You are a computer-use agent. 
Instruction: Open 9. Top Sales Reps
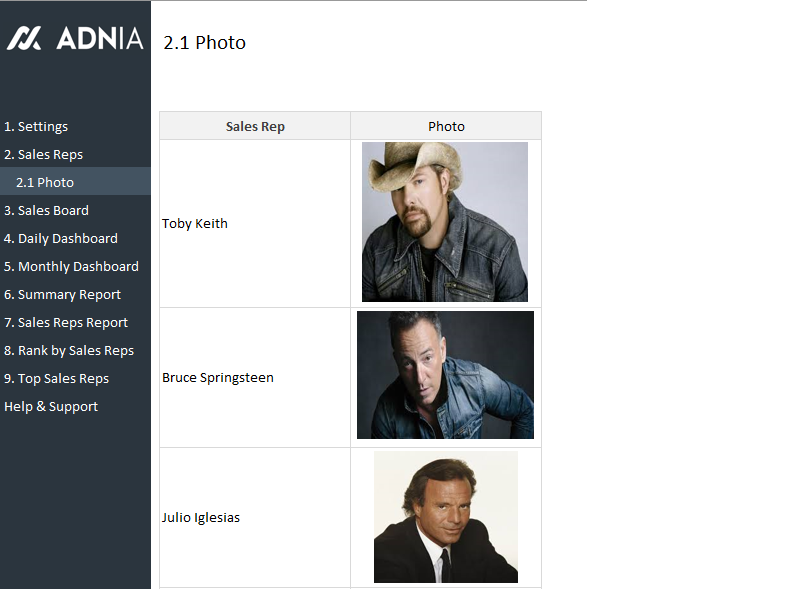click(x=56, y=379)
